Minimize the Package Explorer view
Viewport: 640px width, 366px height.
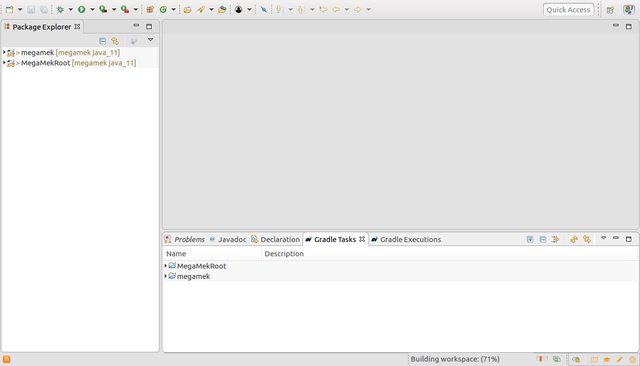136,26
